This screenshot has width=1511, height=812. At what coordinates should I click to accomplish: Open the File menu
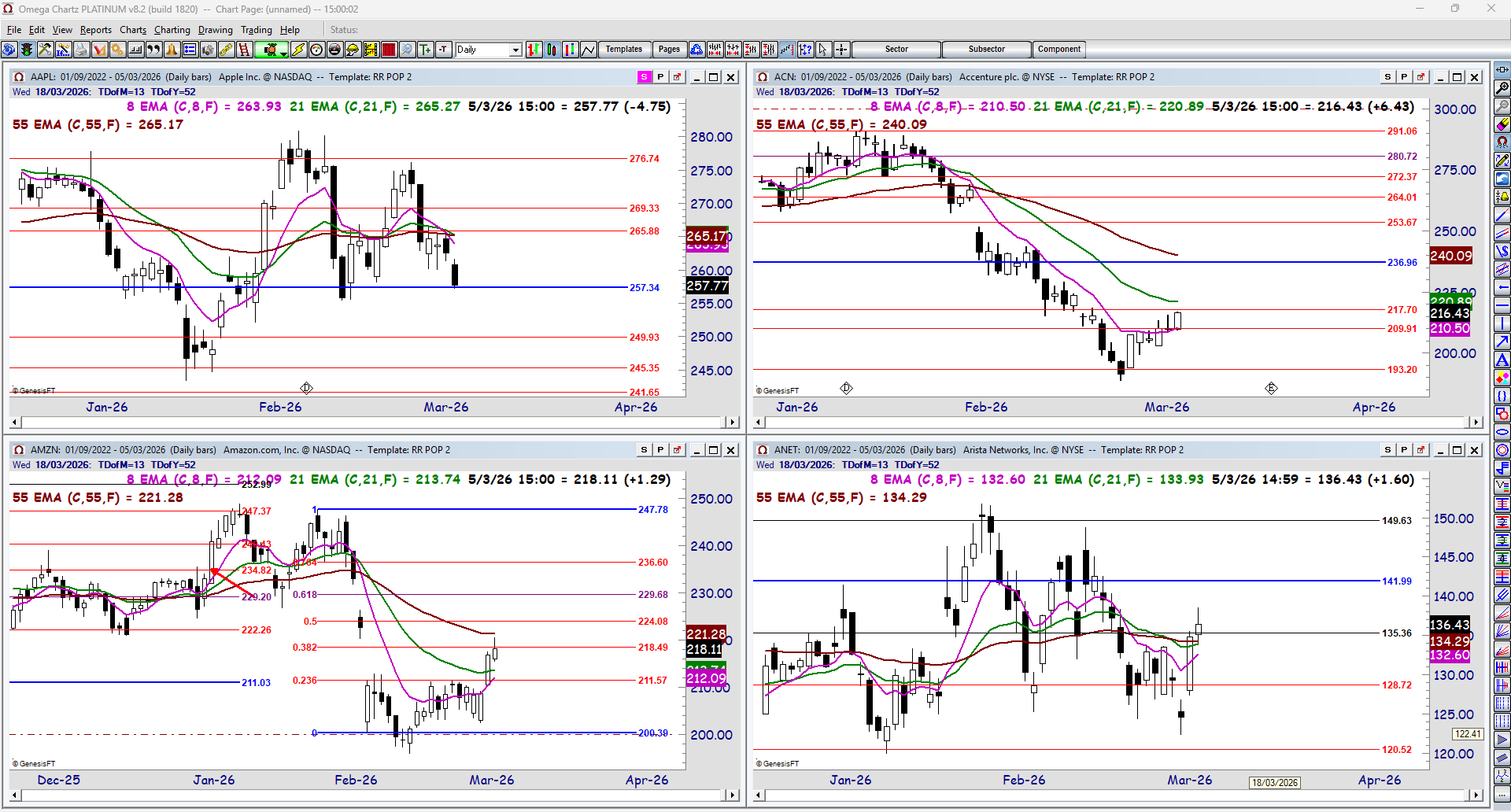[14, 30]
